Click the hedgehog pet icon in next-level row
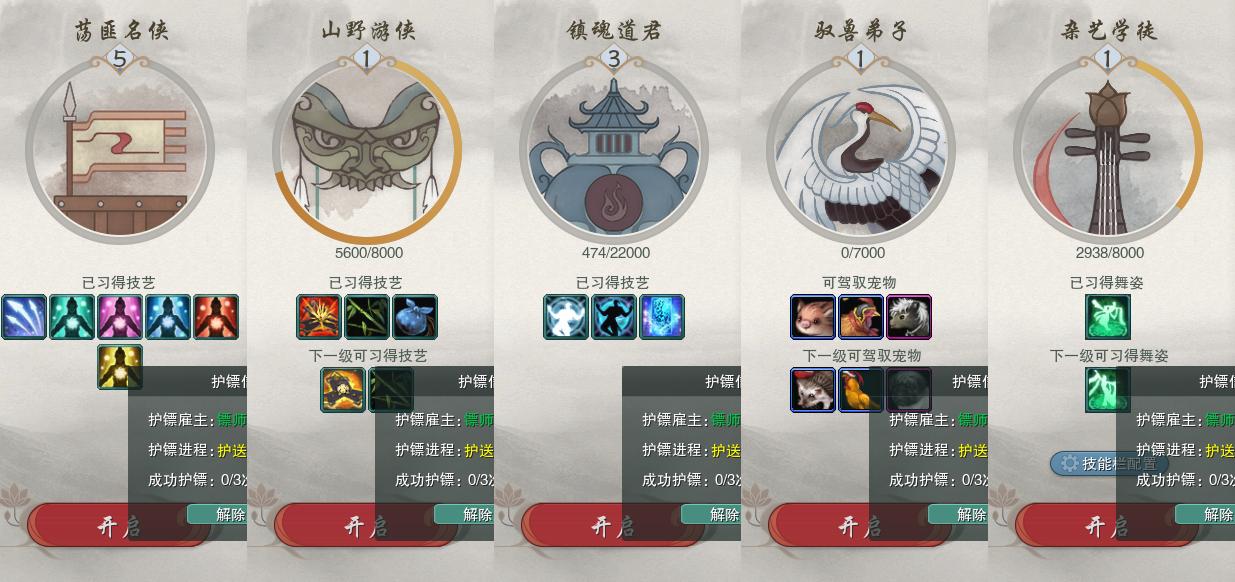The width and height of the screenshot is (1235, 582). [813, 389]
